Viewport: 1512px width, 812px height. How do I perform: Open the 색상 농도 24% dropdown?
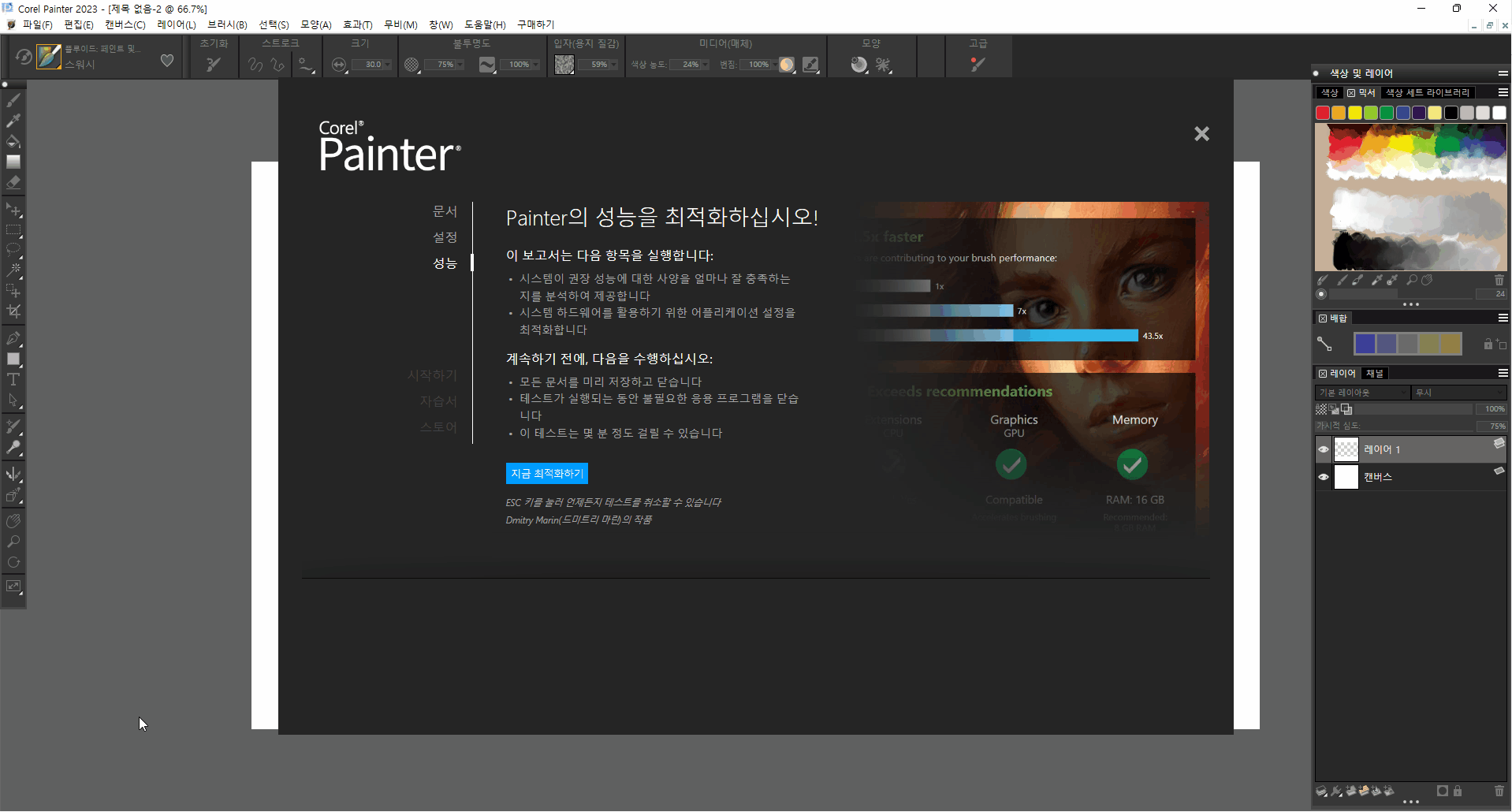click(x=705, y=65)
